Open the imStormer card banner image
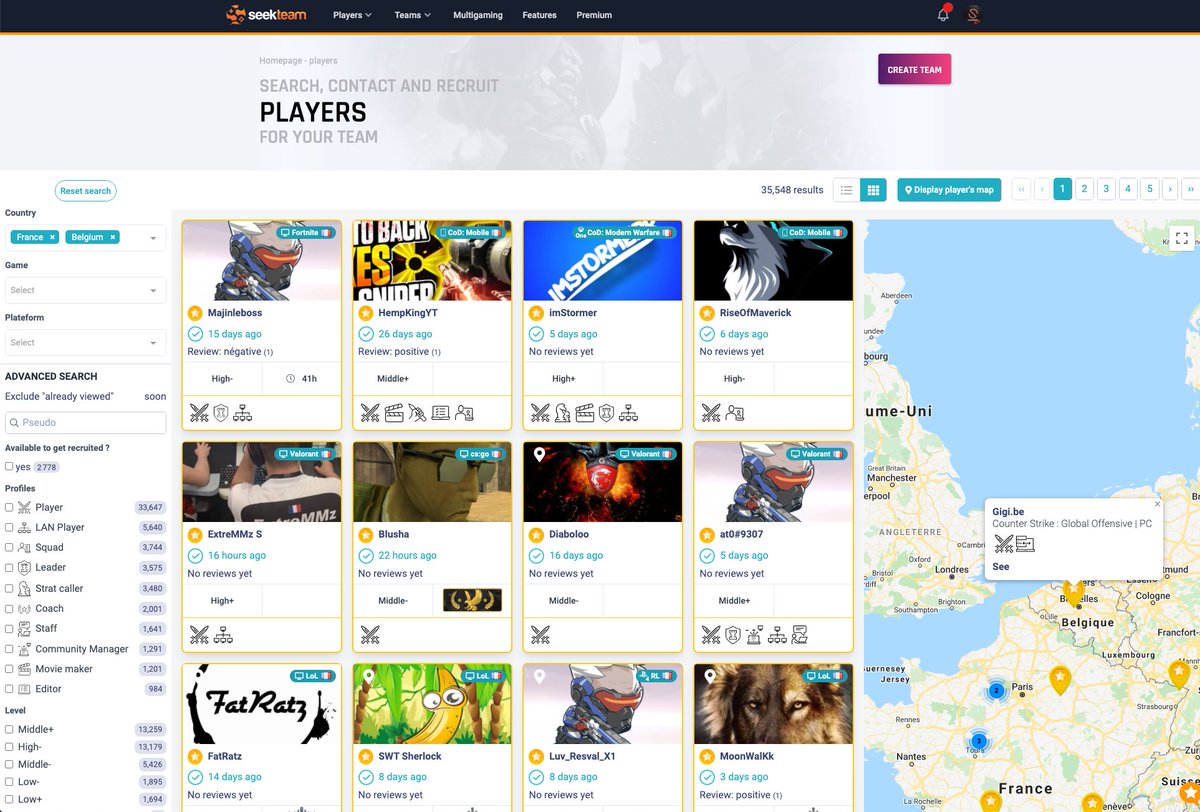The image size is (1200, 812). pyautogui.click(x=603, y=261)
